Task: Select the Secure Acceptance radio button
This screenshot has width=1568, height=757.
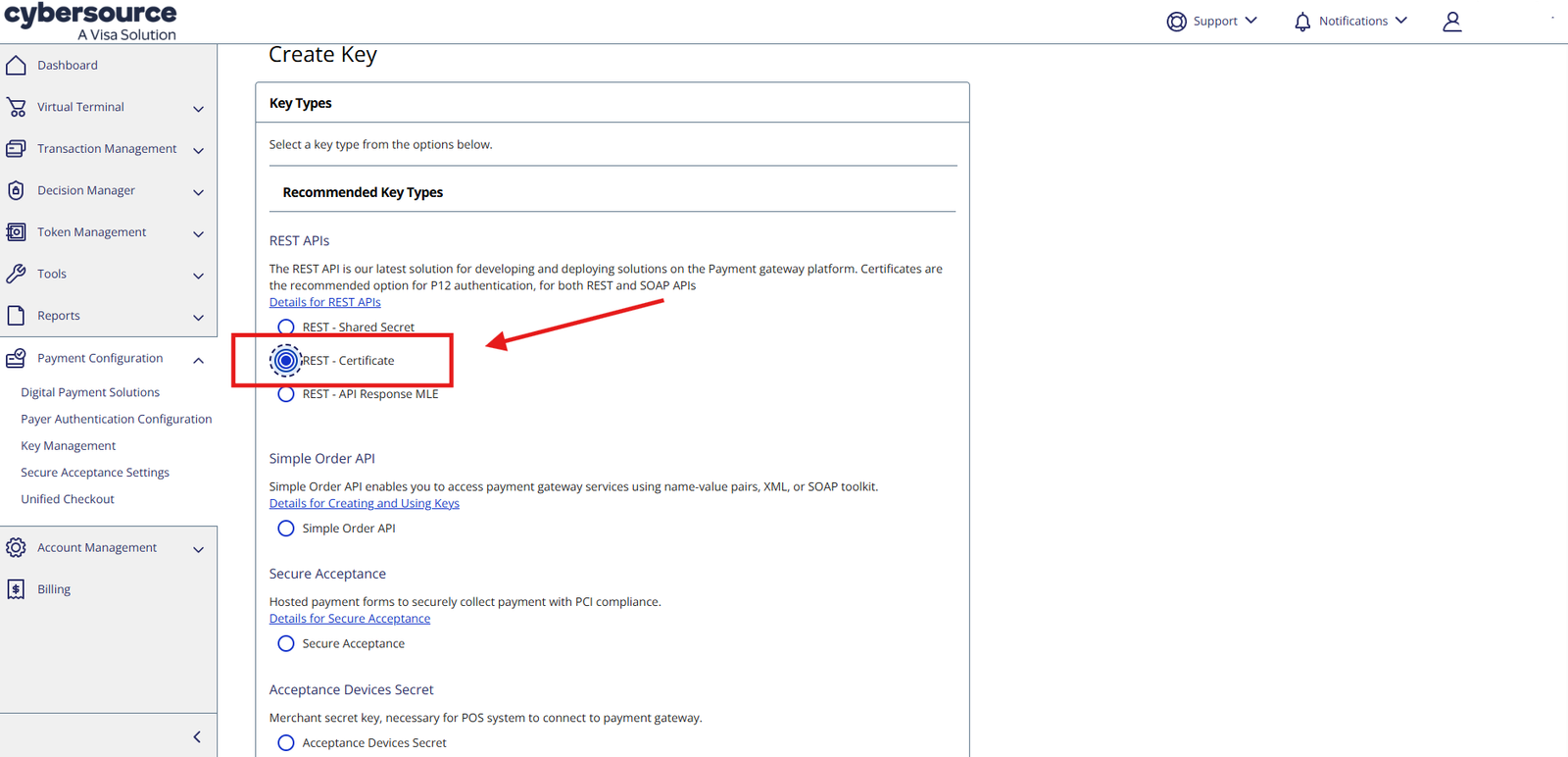Action: [x=286, y=644]
